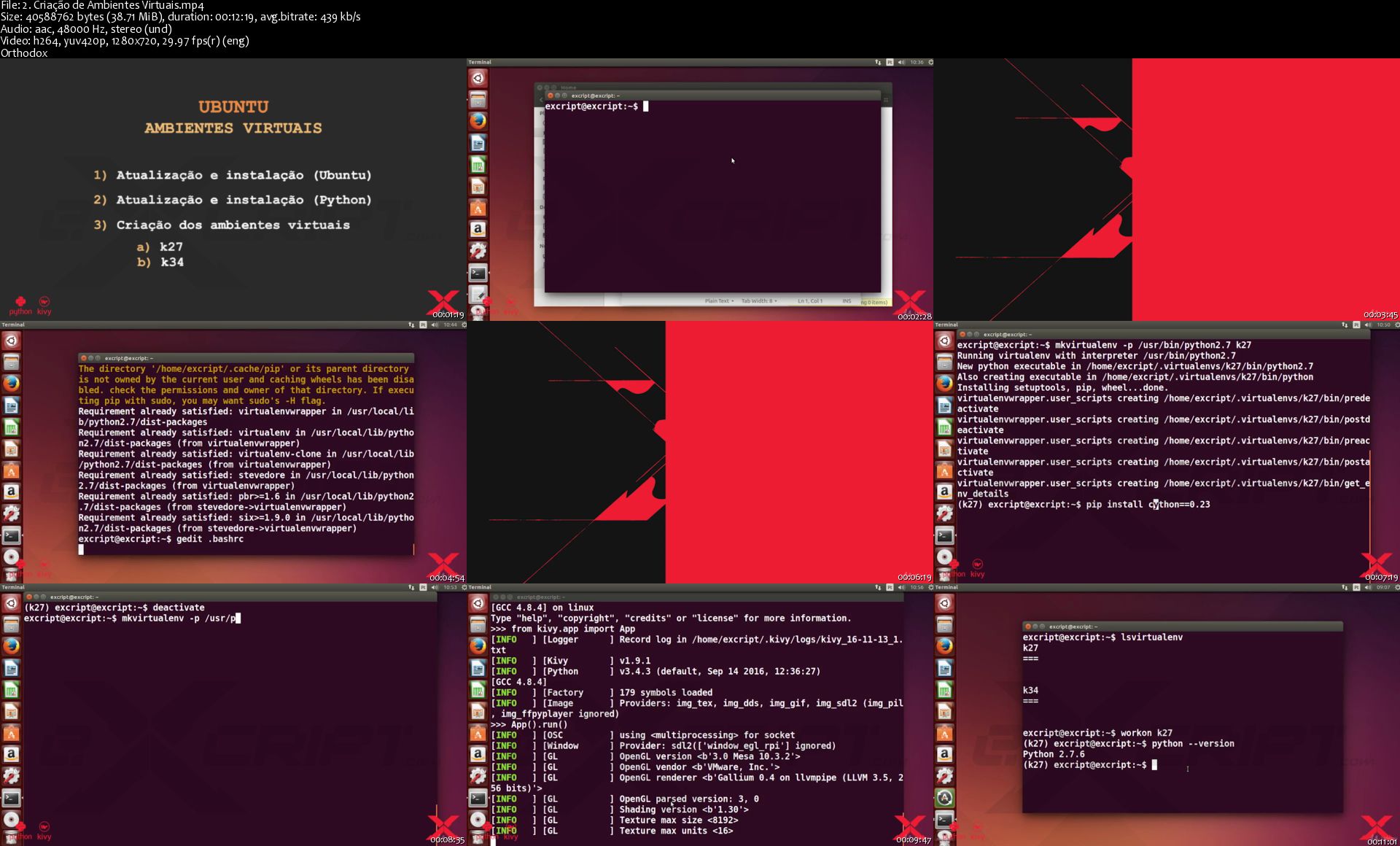Image resolution: width=1400 pixels, height=846 pixels.
Task: Click 'Orthodox' text in file header
Action: point(24,53)
